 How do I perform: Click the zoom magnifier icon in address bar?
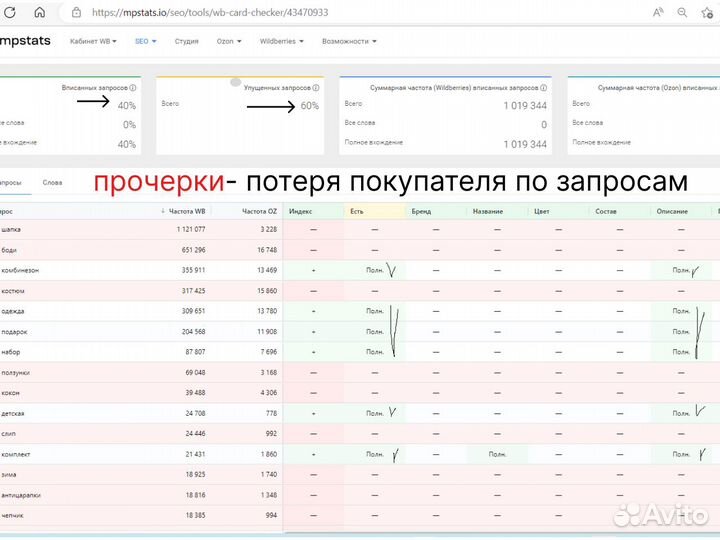[682, 12]
